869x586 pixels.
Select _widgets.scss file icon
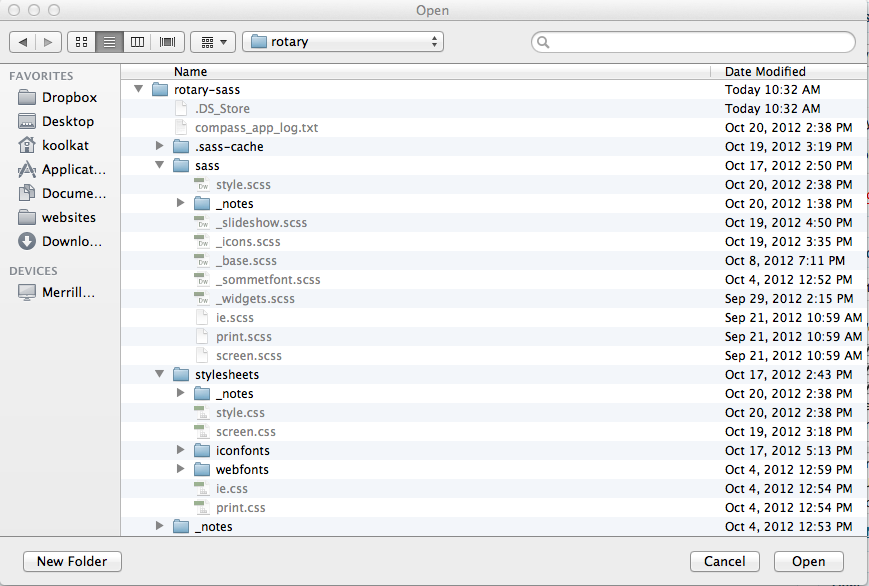tap(202, 299)
